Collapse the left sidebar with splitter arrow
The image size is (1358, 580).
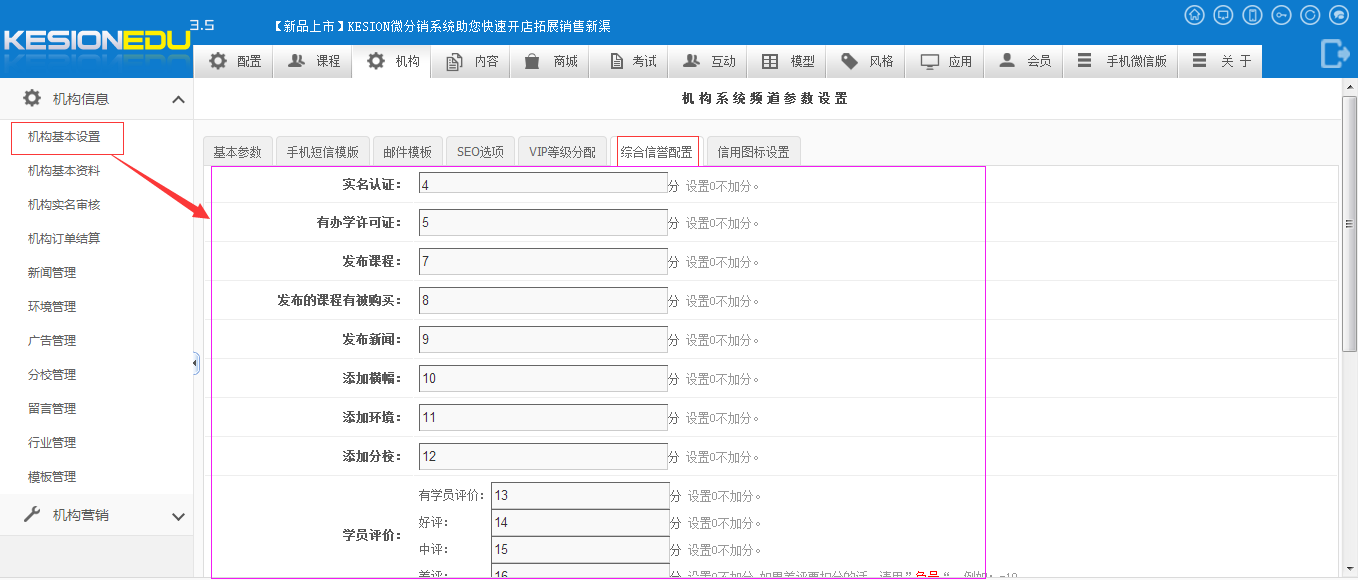(195, 364)
